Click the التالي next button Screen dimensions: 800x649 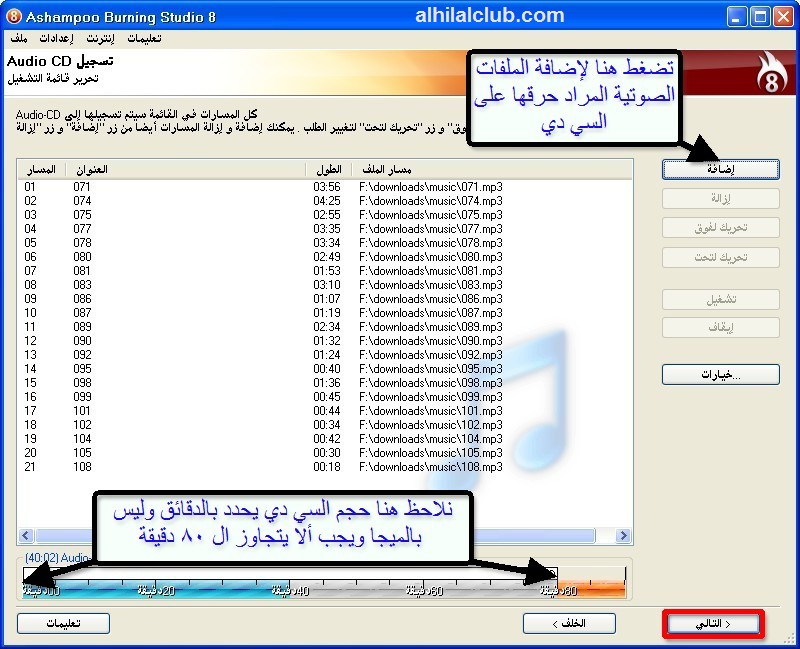(713, 624)
